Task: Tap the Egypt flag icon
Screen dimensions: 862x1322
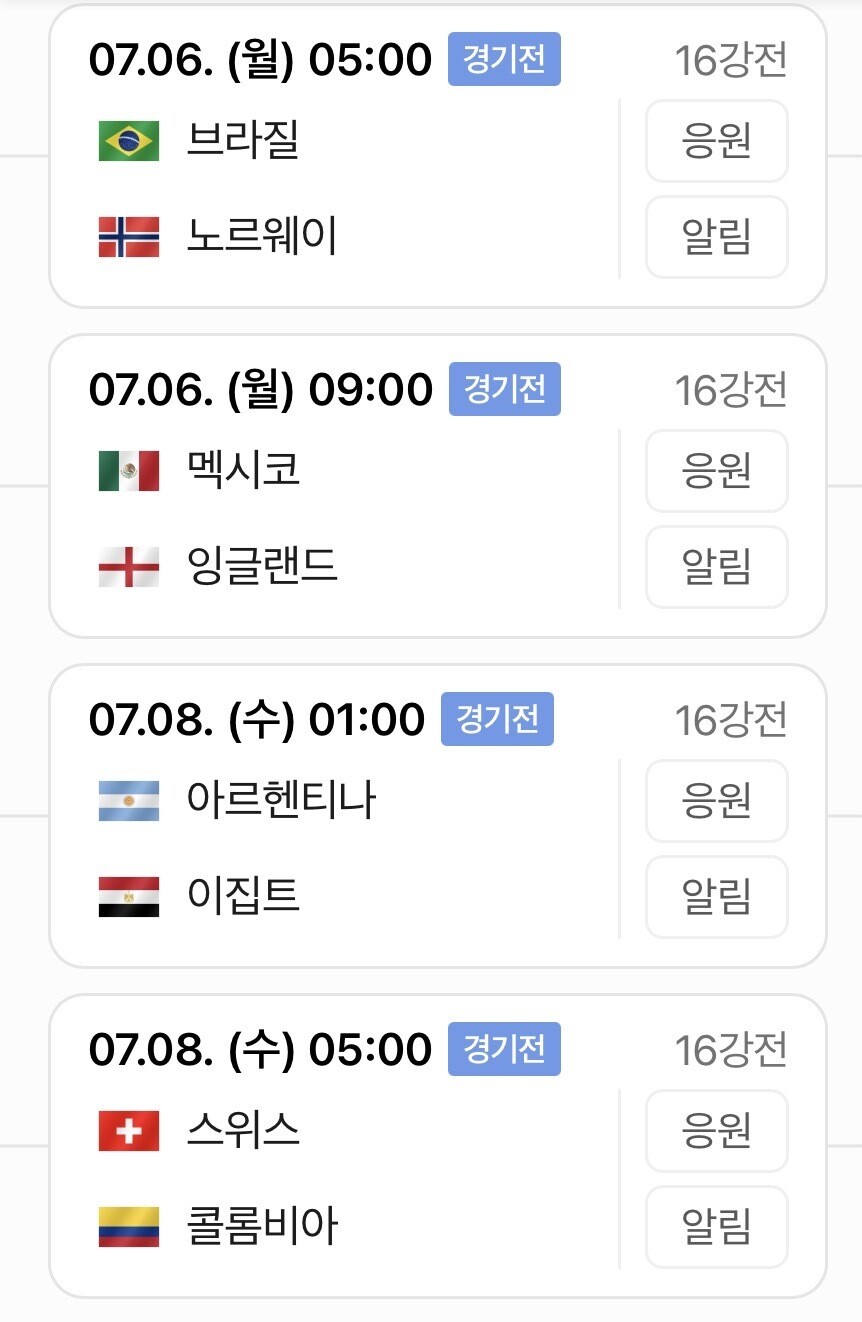Action: tap(129, 897)
